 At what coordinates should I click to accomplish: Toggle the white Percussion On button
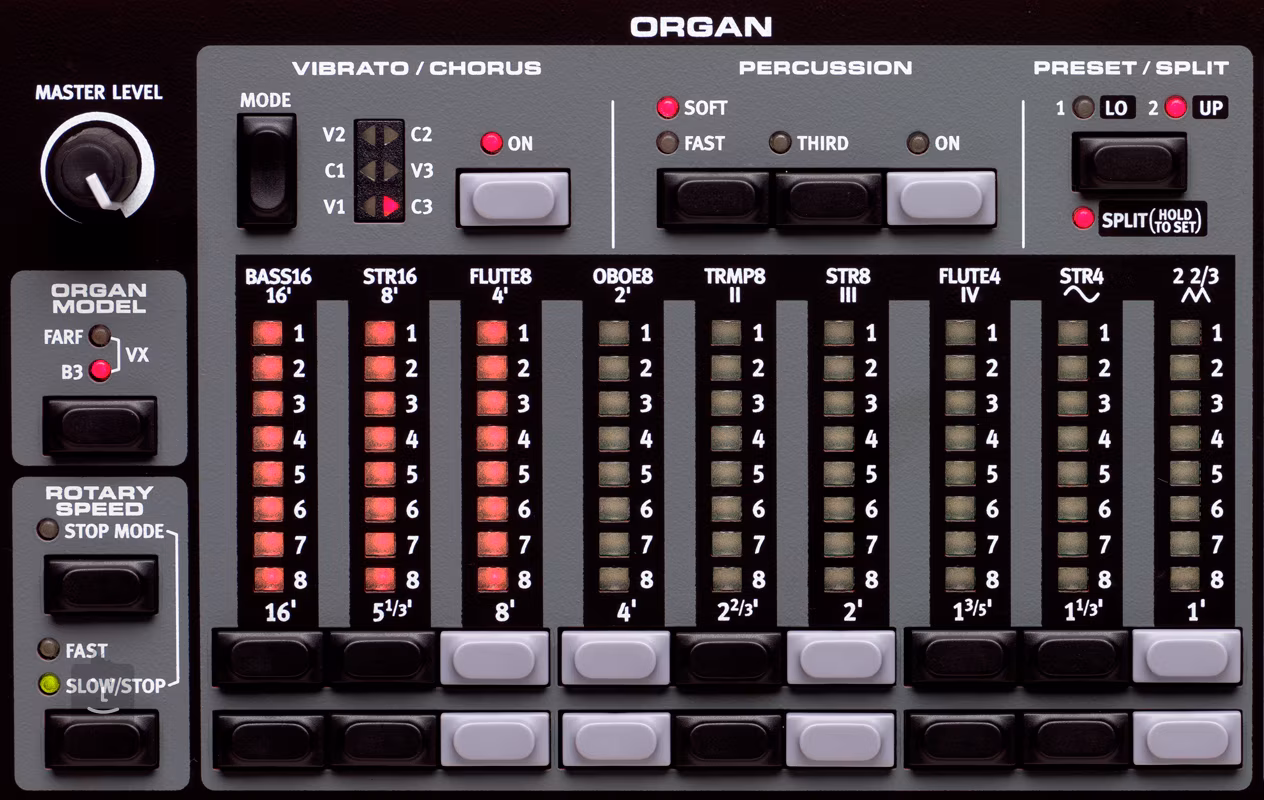tap(941, 199)
